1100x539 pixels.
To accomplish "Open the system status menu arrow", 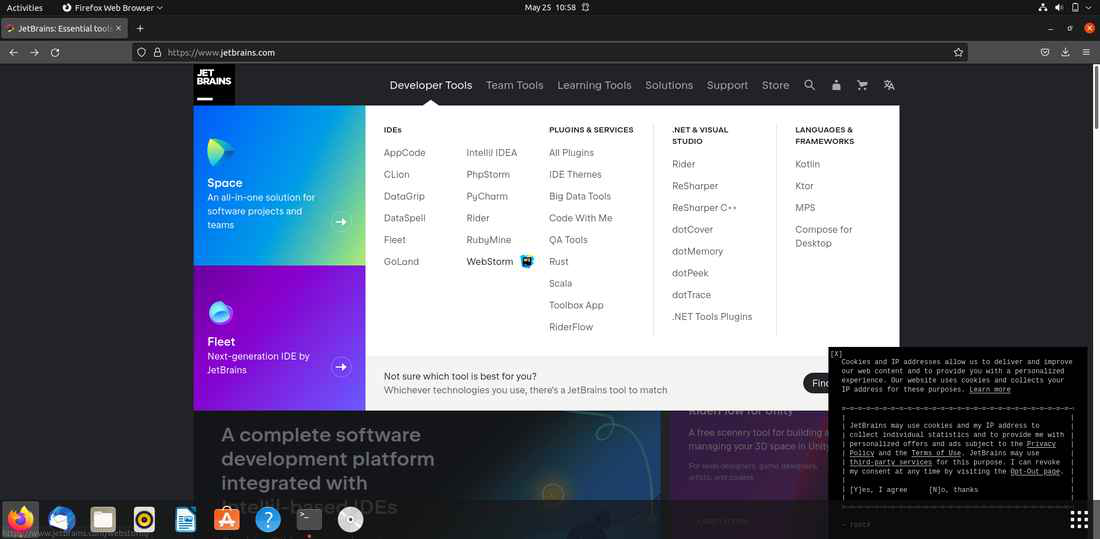I will pos(1089,8).
